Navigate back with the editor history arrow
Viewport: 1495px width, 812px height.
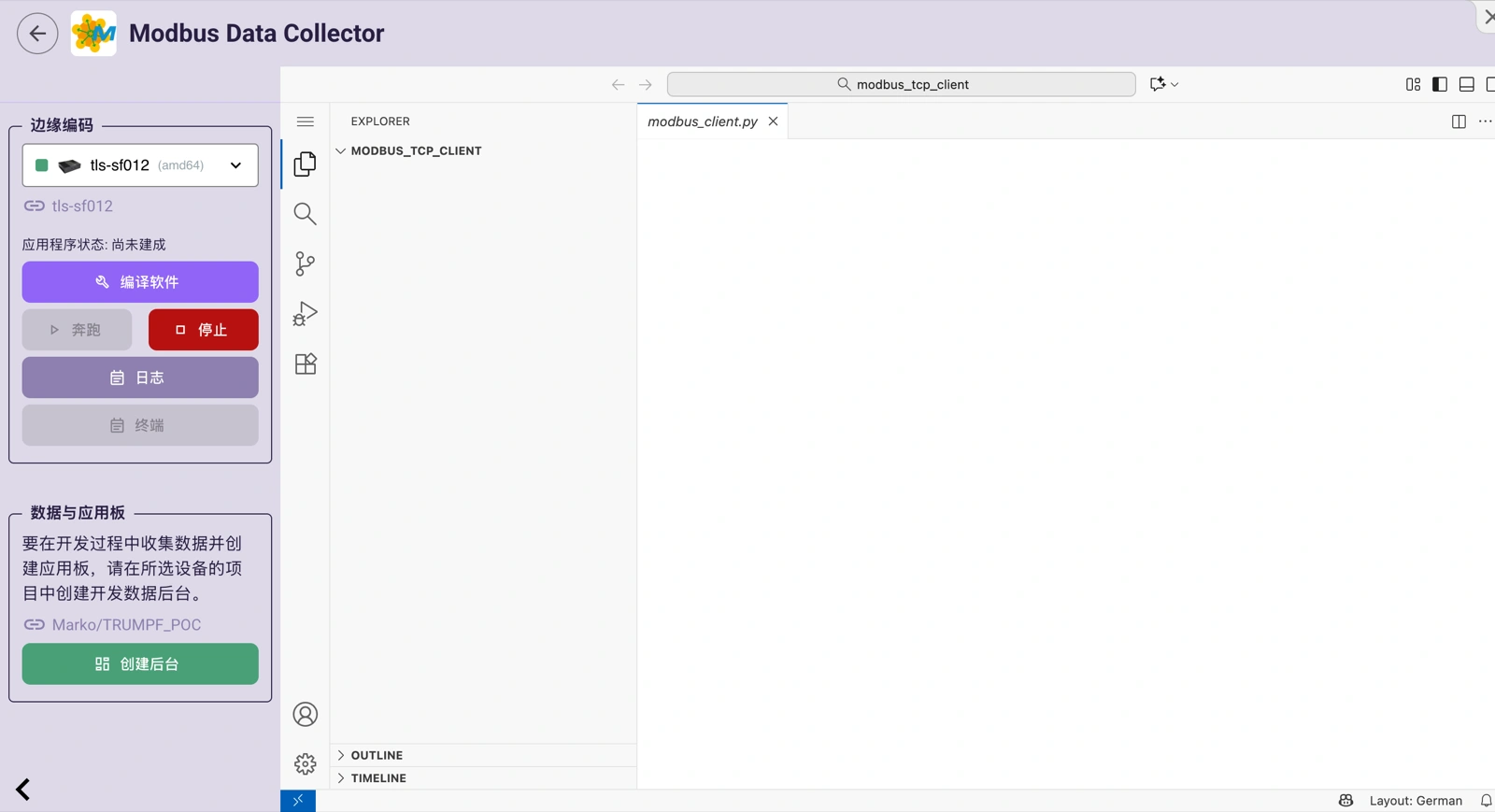pos(618,84)
